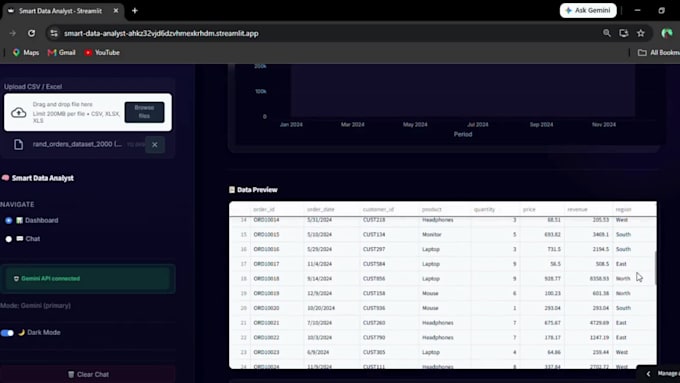Expand the Manage app panel chevron

click(x=648, y=373)
